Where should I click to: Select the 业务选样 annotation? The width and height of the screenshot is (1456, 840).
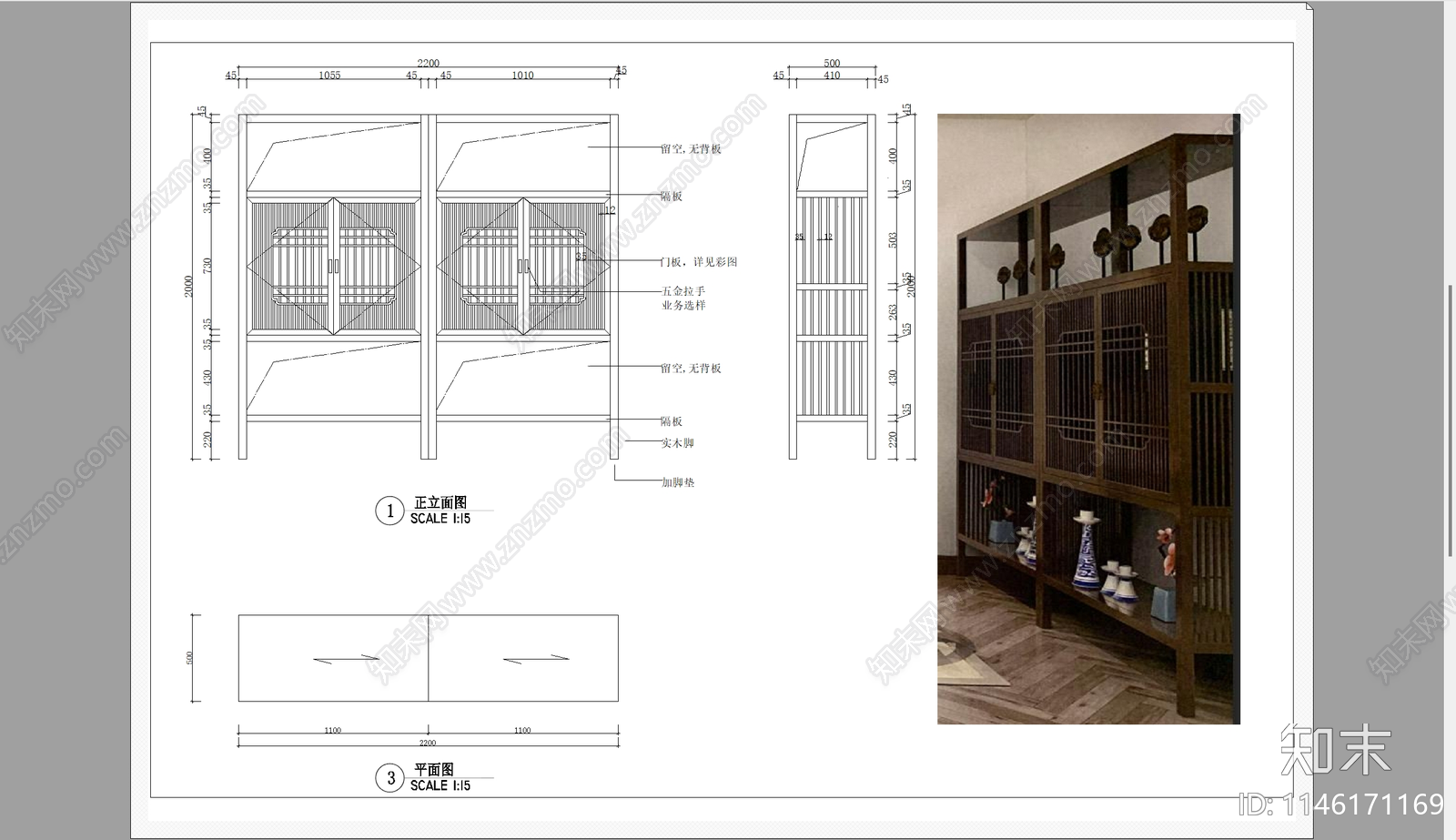click(683, 305)
